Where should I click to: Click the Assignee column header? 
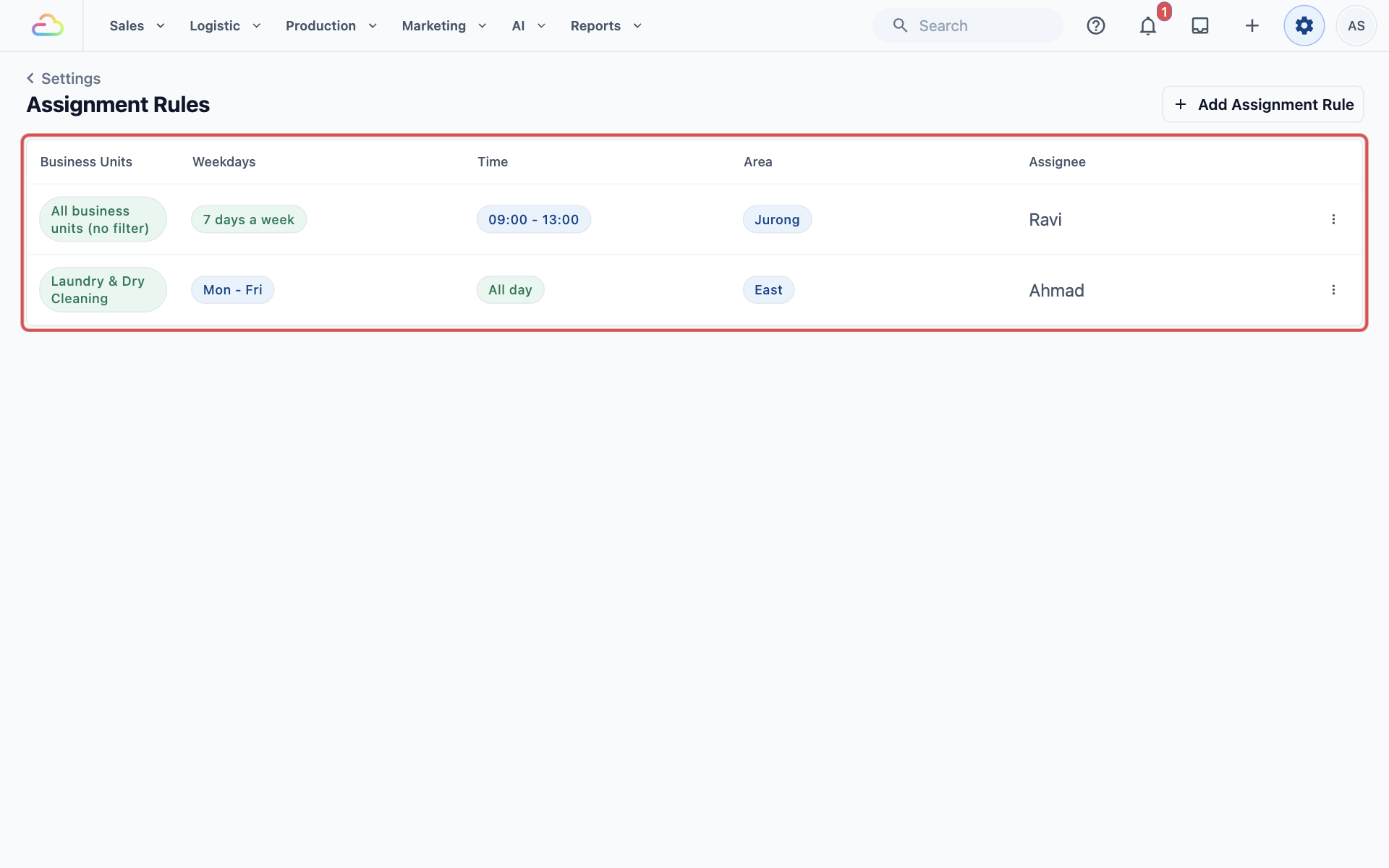pos(1057,162)
